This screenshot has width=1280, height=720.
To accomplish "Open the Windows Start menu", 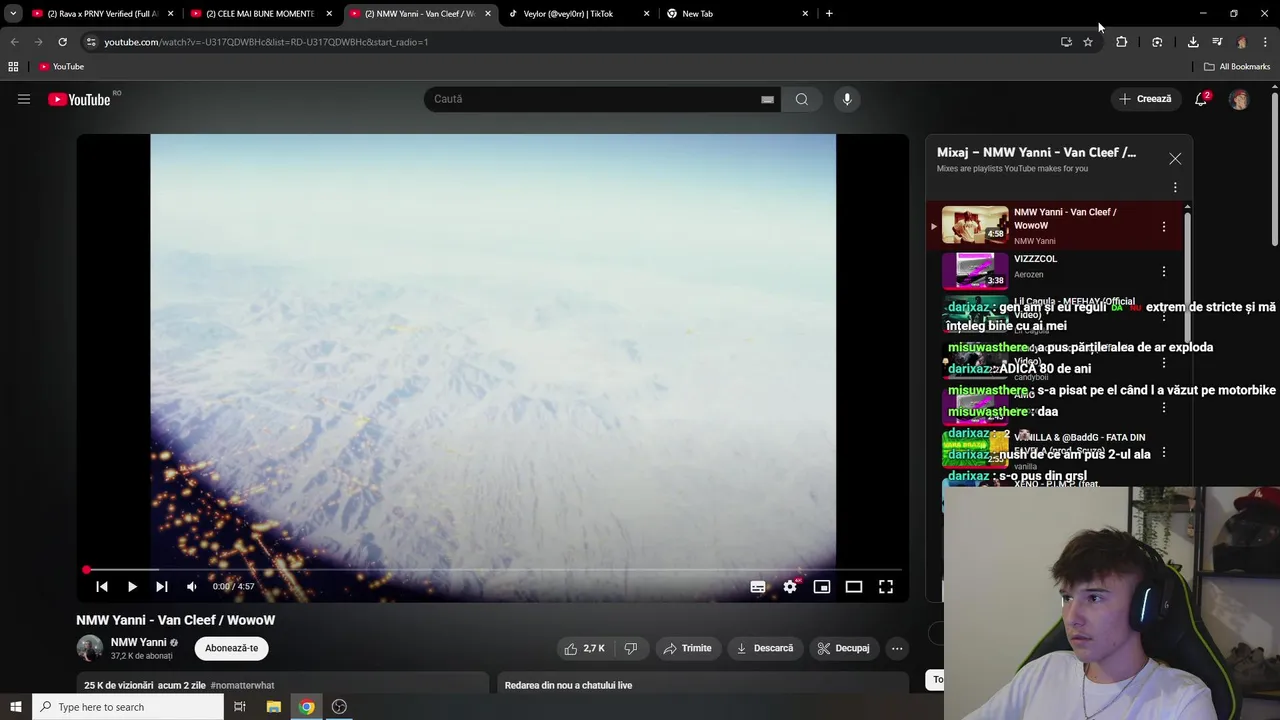I will [15, 707].
